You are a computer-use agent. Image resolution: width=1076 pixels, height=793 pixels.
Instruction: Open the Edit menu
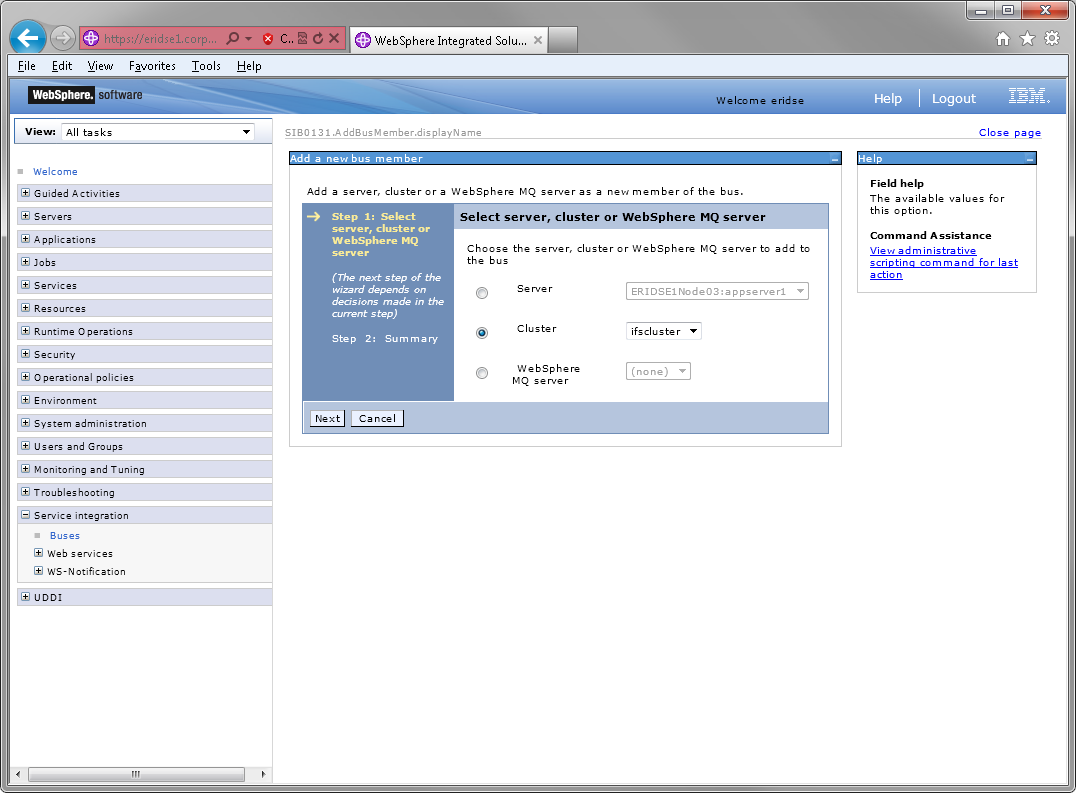62,66
